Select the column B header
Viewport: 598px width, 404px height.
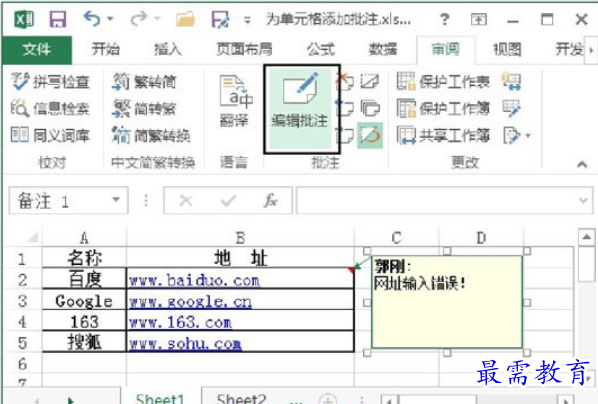pyautogui.click(x=240, y=238)
